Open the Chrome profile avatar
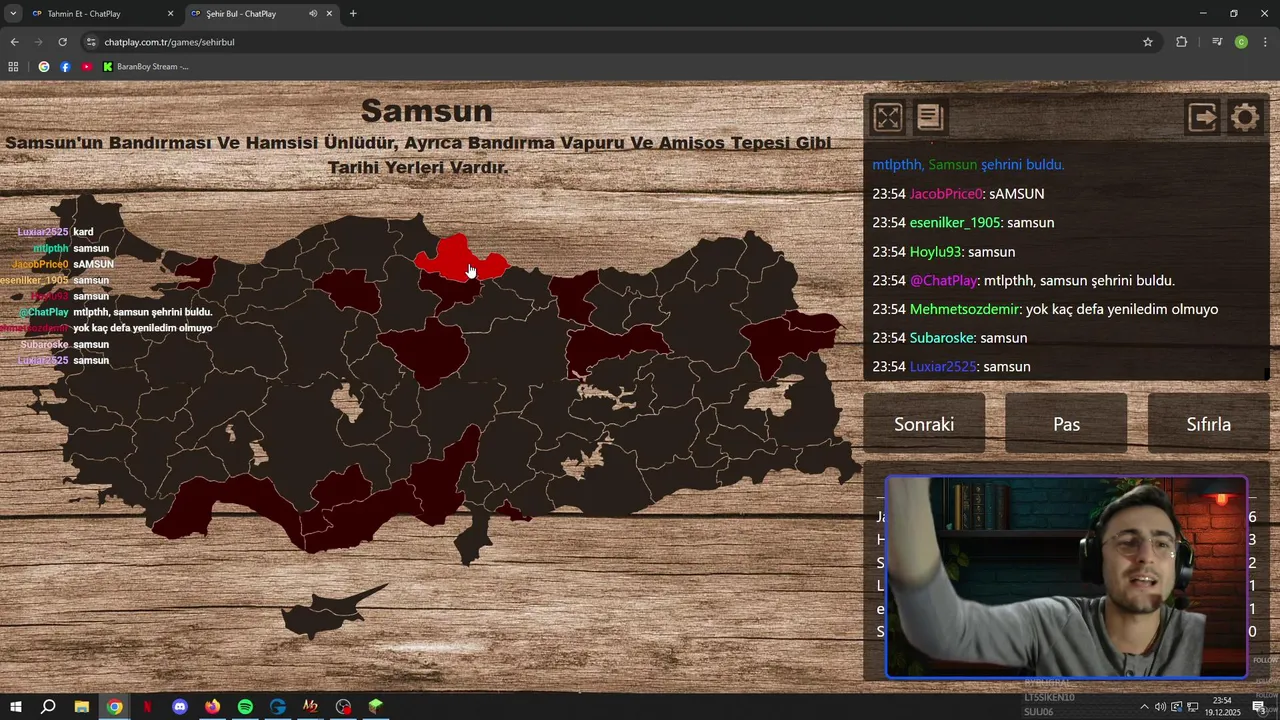This screenshot has width=1280, height=720. (x=1241, y=42)
